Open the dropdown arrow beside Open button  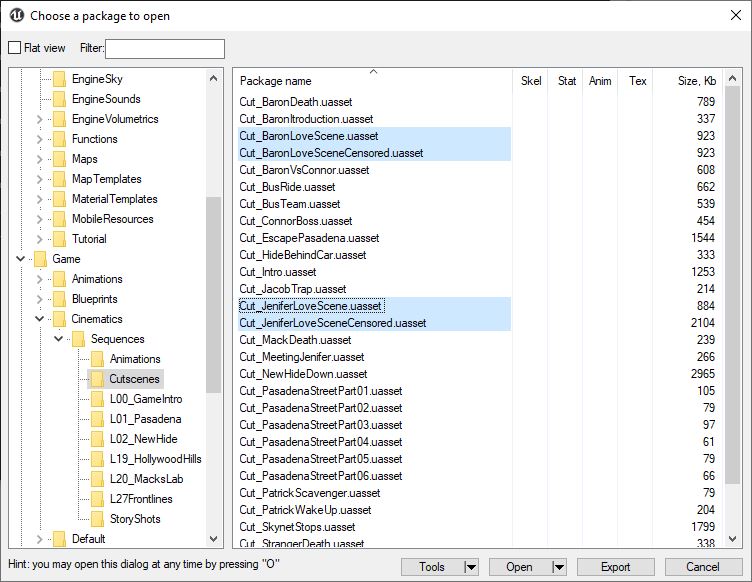558,567
